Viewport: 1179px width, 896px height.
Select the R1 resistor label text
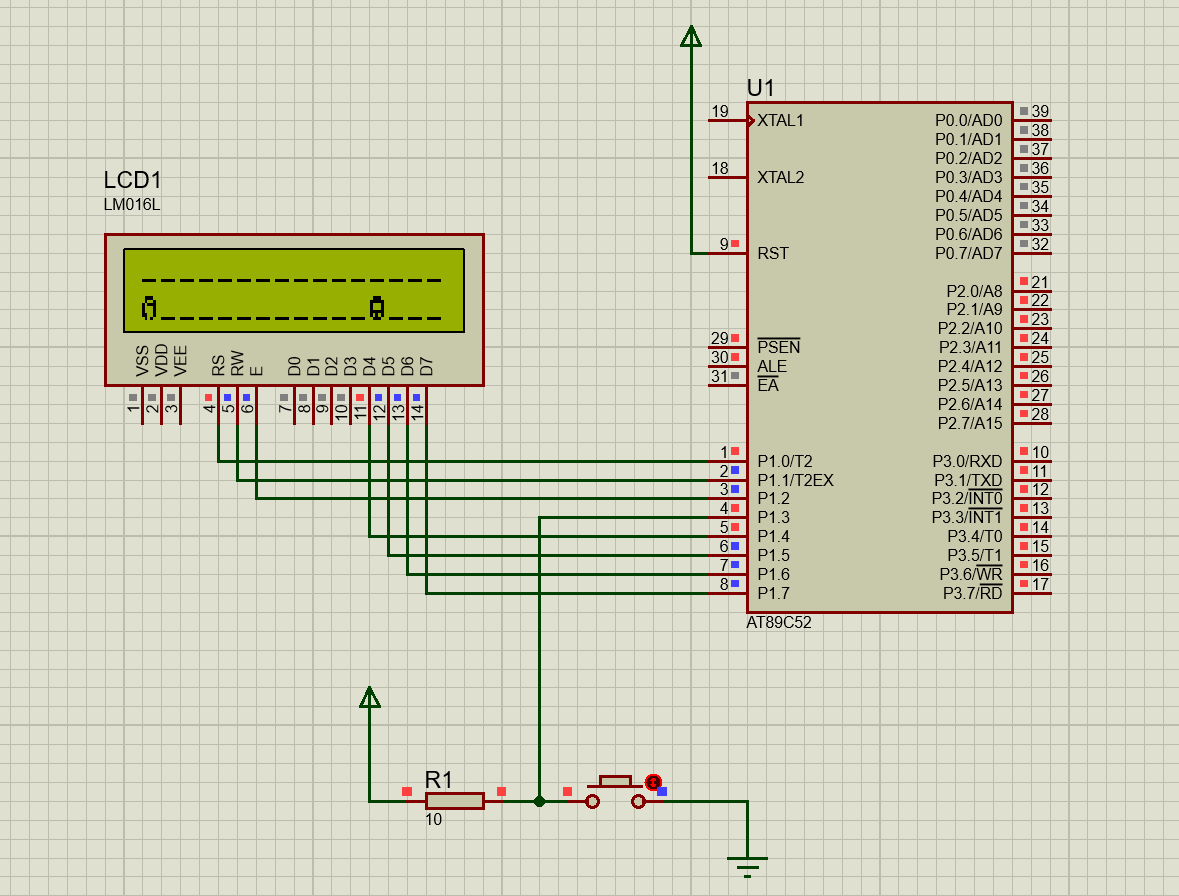pyautogui.click(x=438, y=779)
